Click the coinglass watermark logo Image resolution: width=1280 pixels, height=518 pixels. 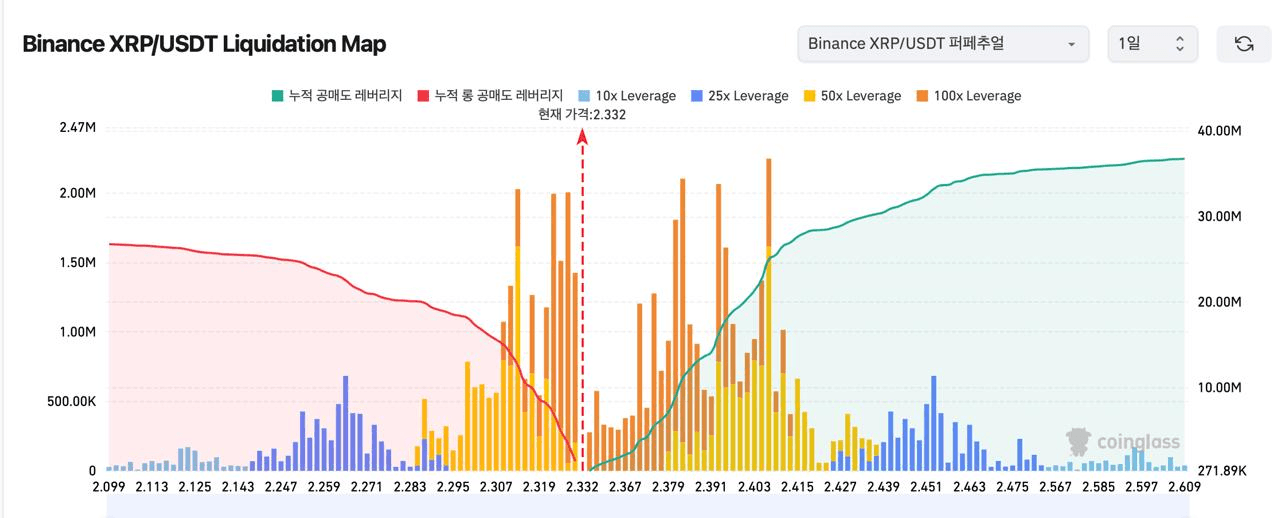tap(1124, 441)
